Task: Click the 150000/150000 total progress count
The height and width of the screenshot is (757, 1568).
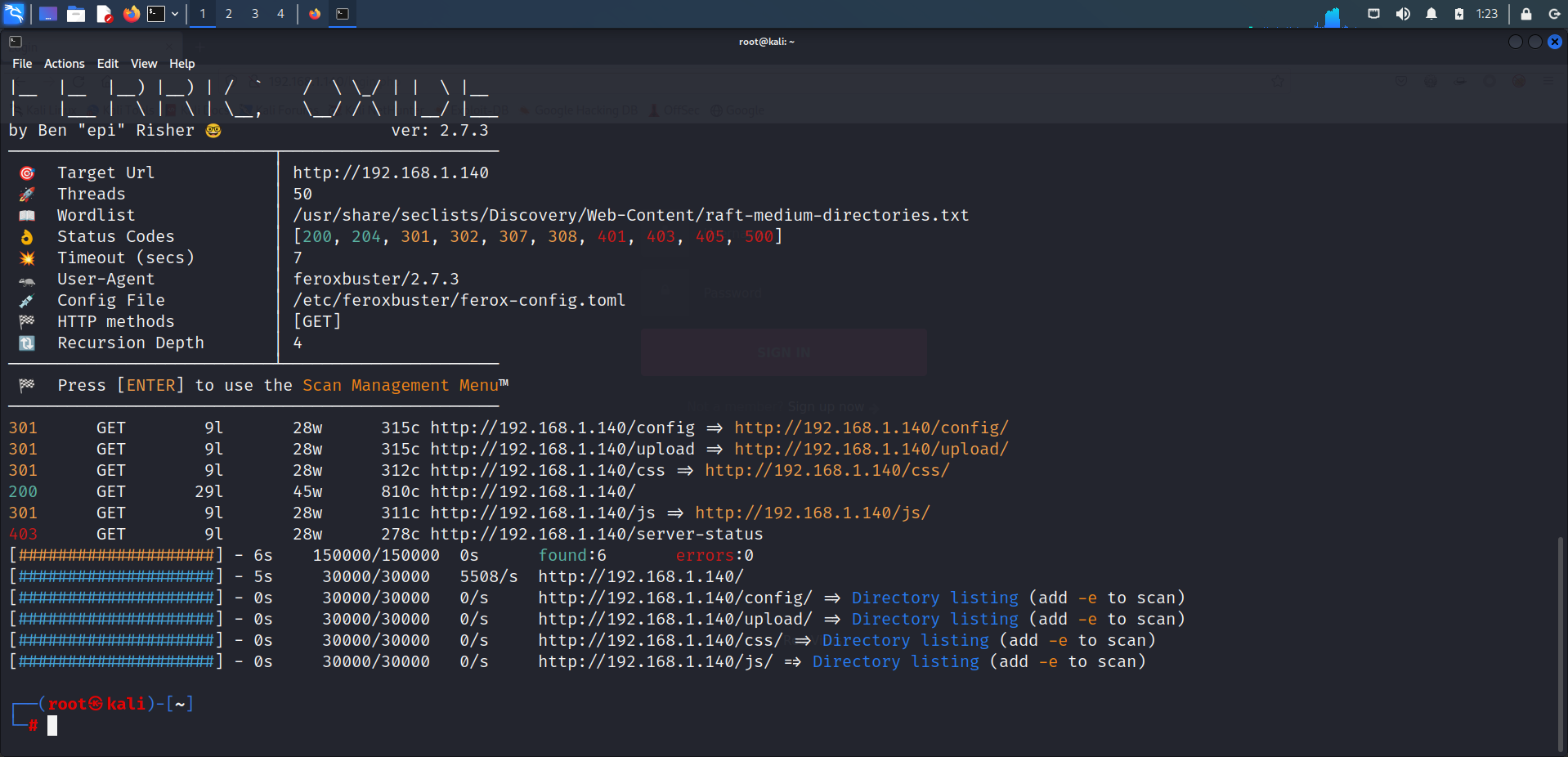Action: [376, 555]
